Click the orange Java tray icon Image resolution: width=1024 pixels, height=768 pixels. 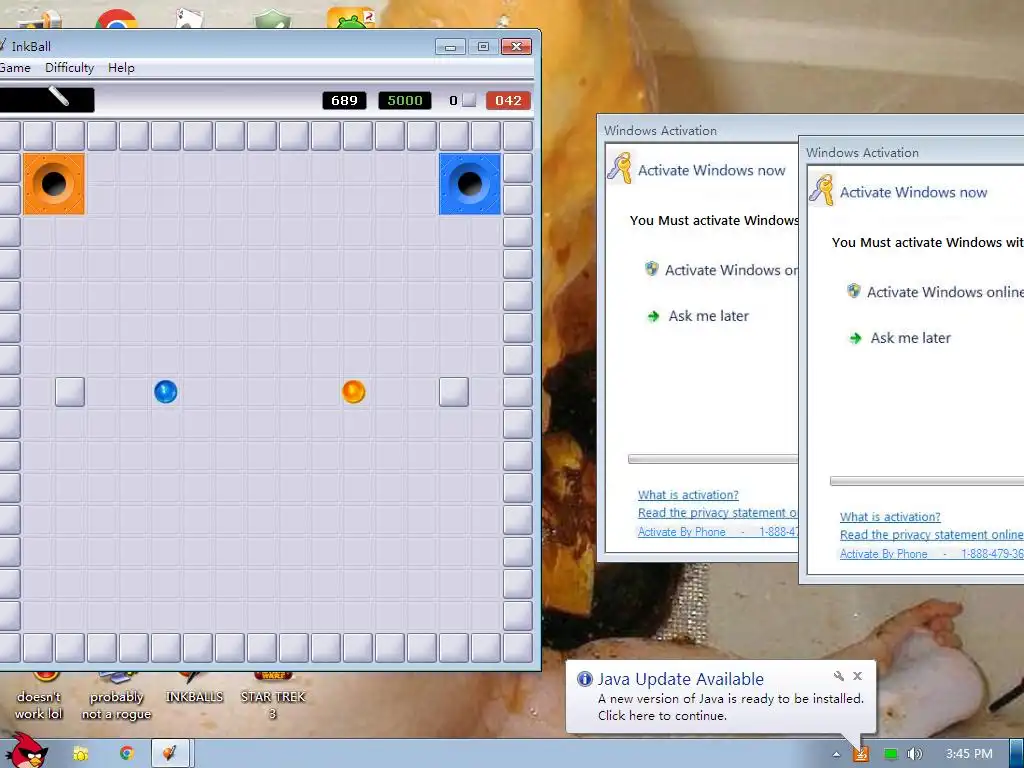coord(861,754)
